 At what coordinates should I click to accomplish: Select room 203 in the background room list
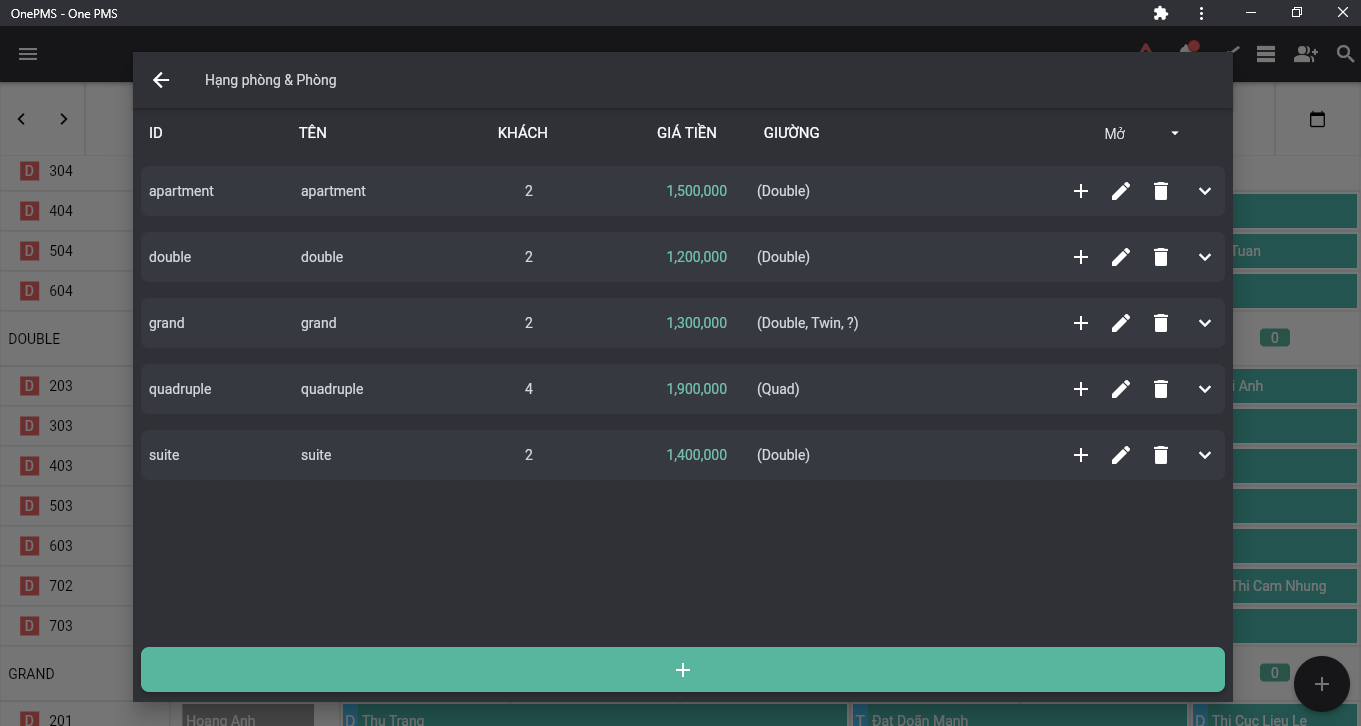[x=66, y=386]
